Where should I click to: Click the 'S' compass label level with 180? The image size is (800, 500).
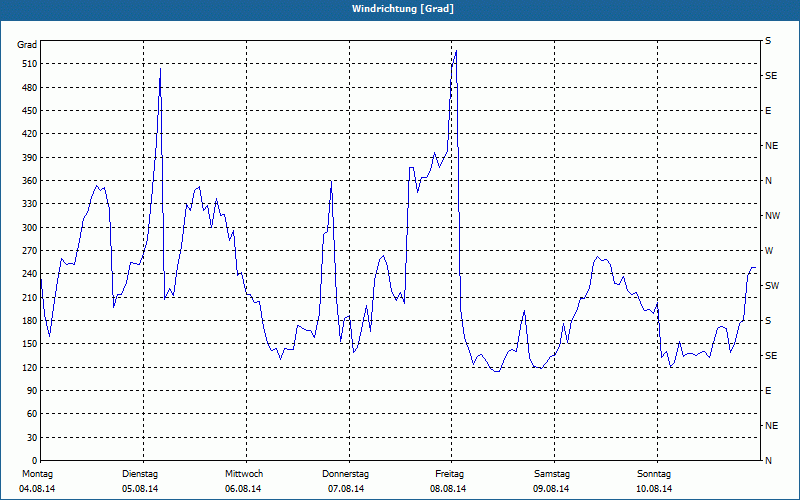[768, 321]
